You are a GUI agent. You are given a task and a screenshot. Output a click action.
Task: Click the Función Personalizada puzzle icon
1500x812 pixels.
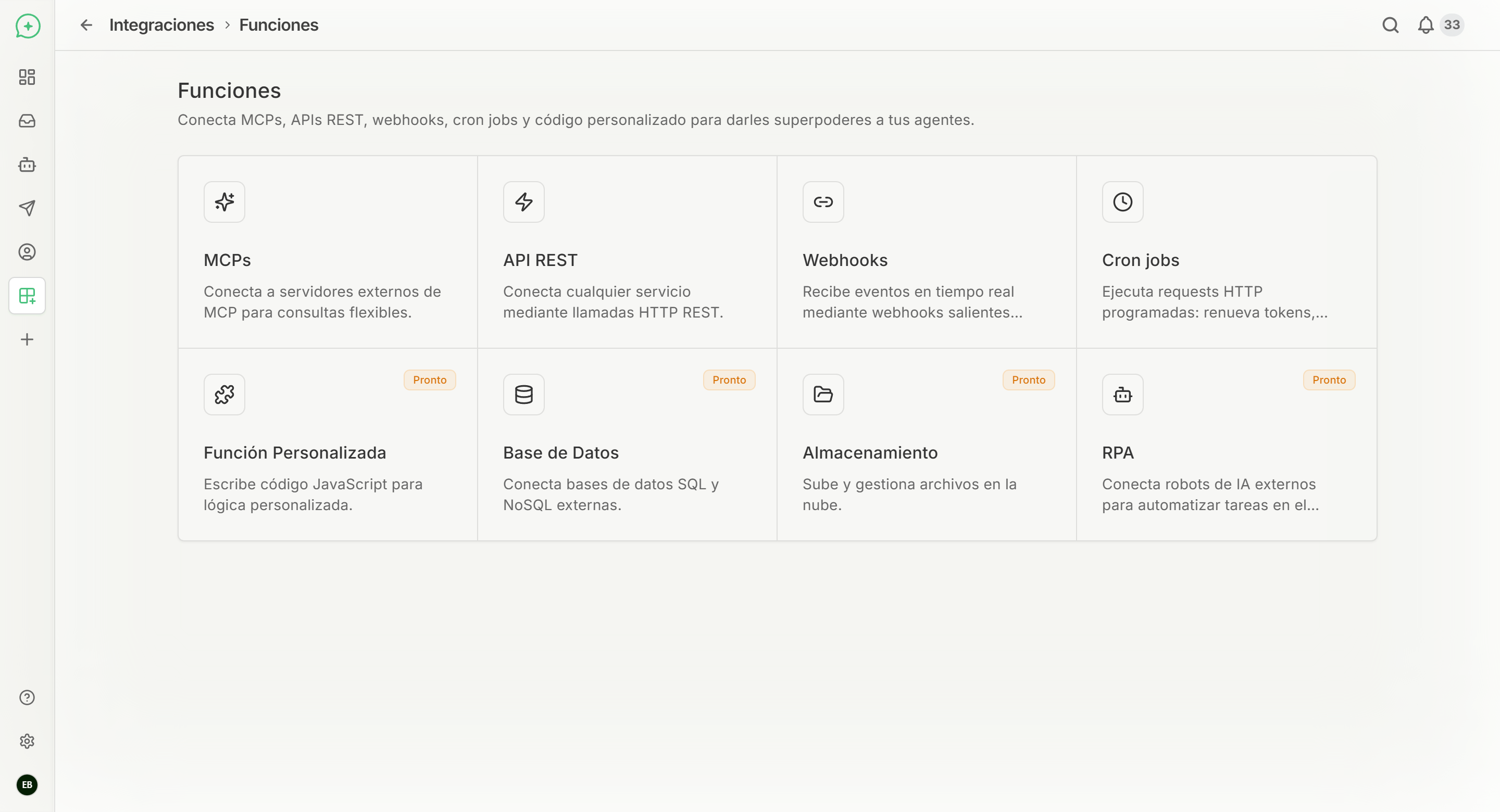224,395
